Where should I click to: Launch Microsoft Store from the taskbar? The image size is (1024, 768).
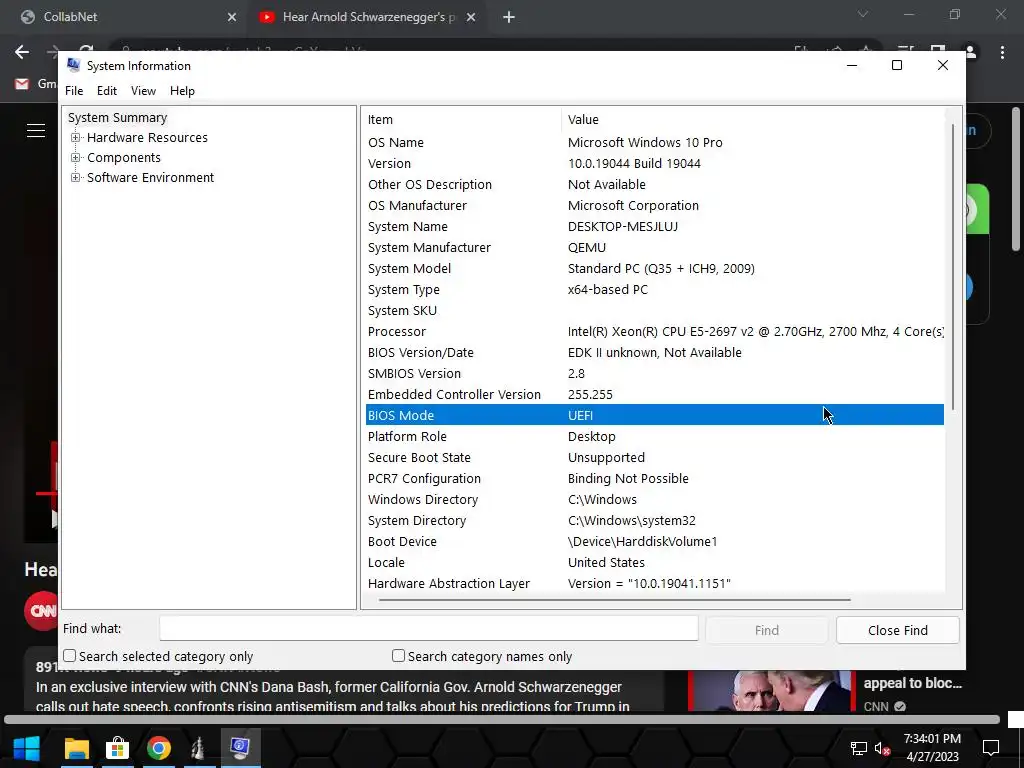tap(118, 748)
